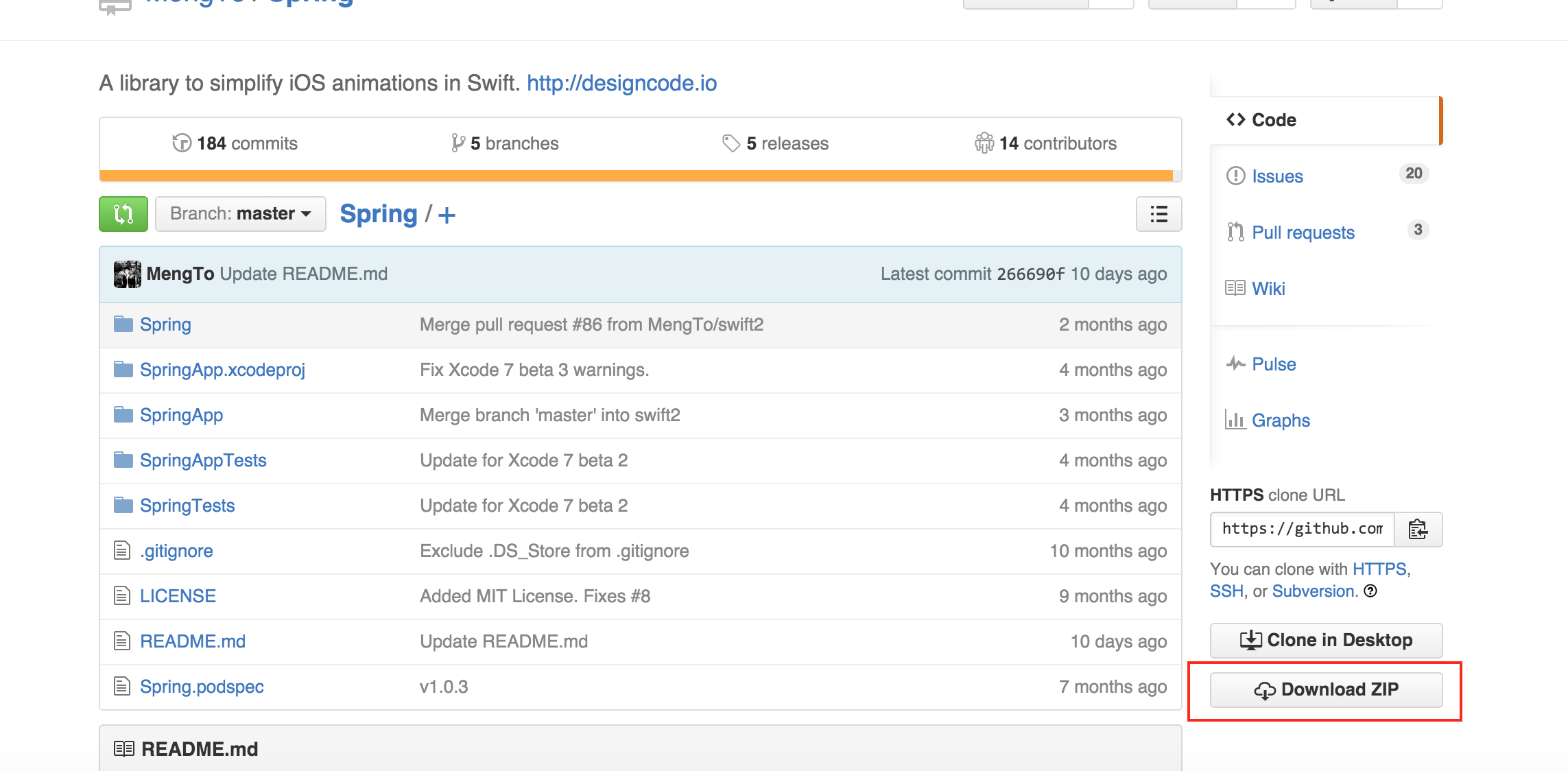Open the Branch: master dropdown
Image resolution: width=1568 pixels, height=771 pixels.
click(240, 214)
